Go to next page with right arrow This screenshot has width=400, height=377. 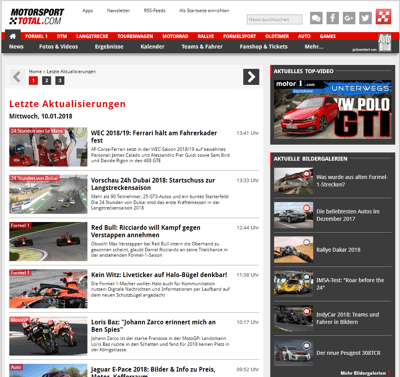[x=251, y=77]
